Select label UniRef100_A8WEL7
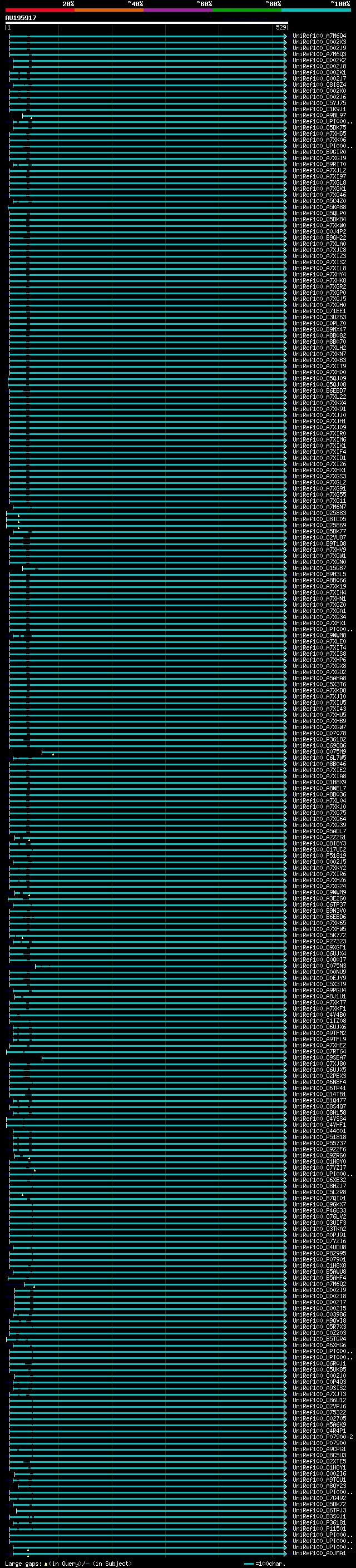Viewport: 356px width, 1568px height. click(x=319, y=788)
